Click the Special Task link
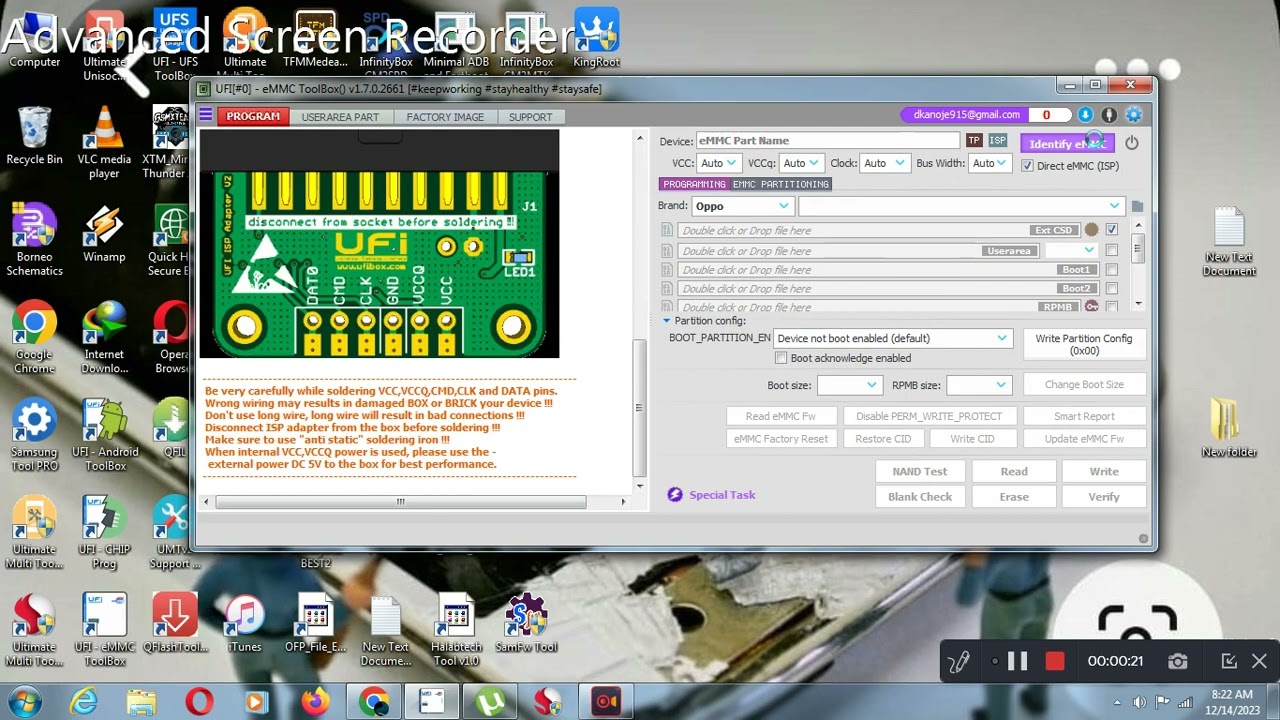Viewport: 1280px width, 720px height. (x=722, y=495)
